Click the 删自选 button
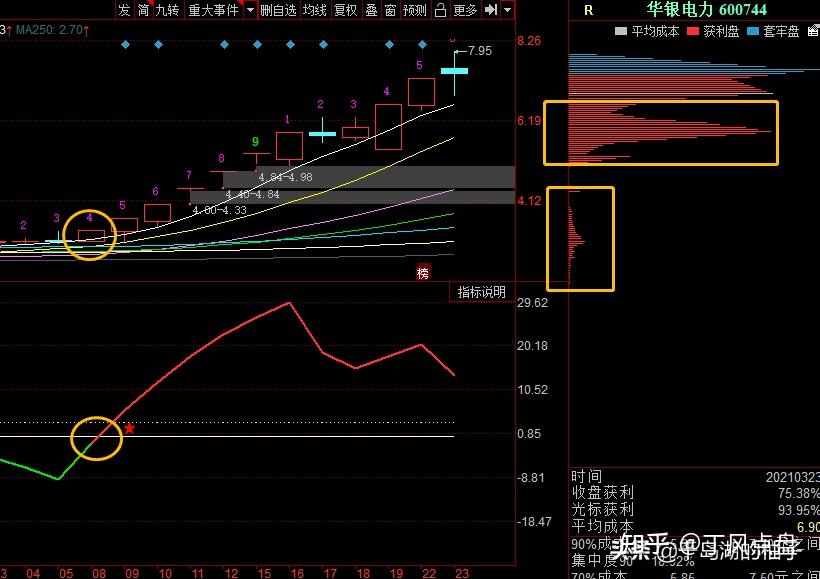The width and height of the screenshot is (820, 579). [x=279, y=10]
